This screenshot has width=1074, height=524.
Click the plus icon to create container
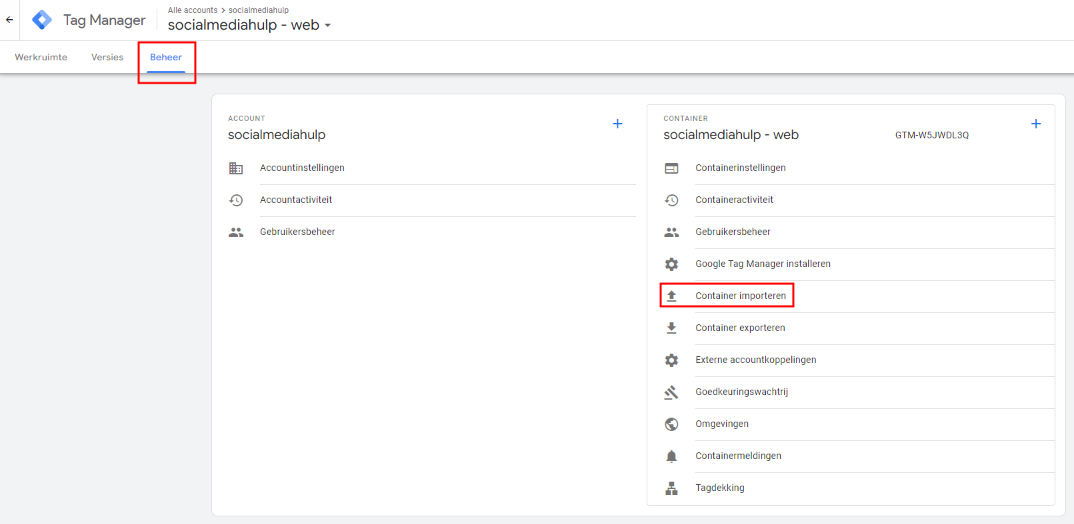(x=1035, y=124)
